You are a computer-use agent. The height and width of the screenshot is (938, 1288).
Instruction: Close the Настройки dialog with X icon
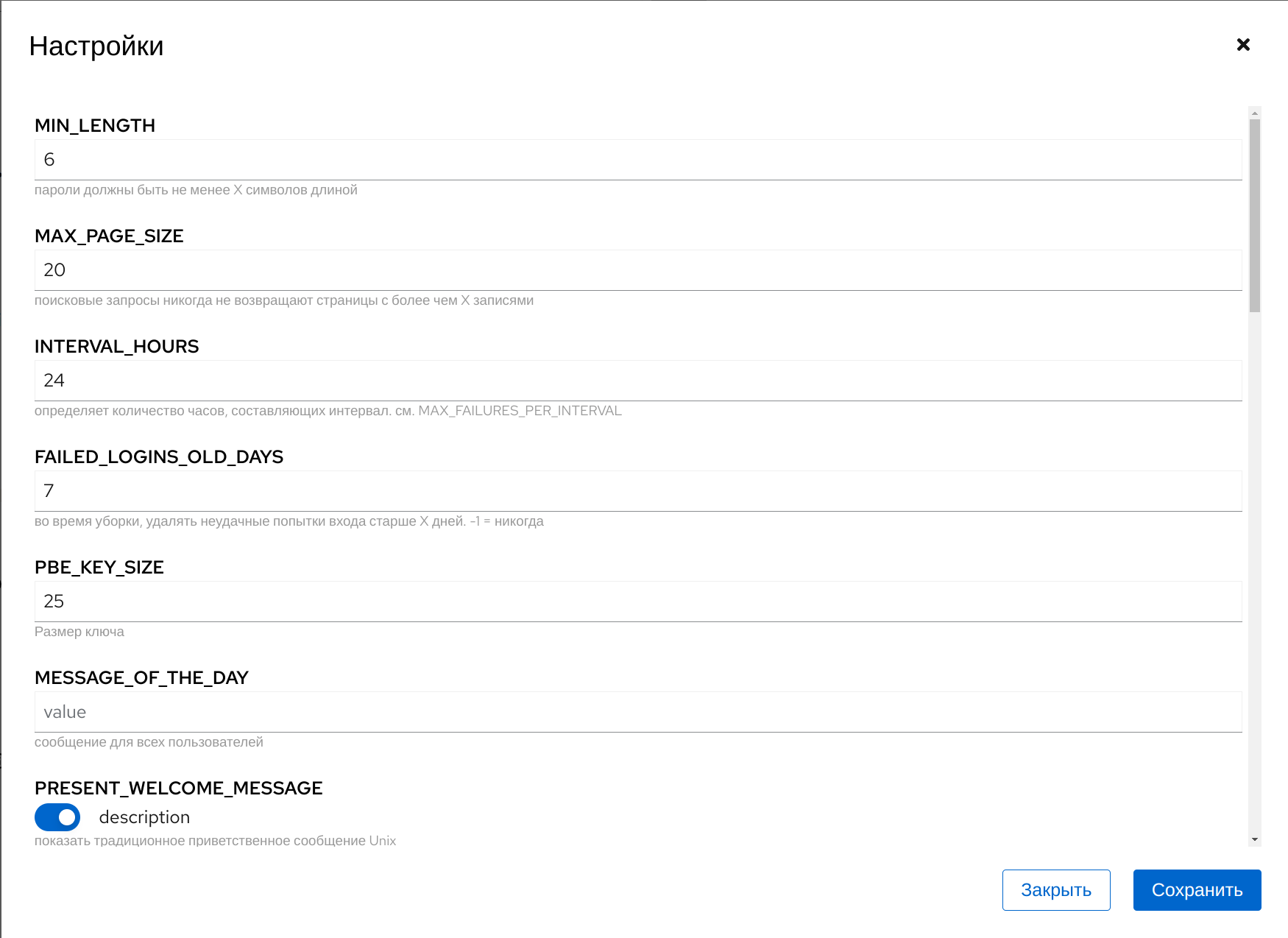pyautogui.click(x=1243, y=45)
